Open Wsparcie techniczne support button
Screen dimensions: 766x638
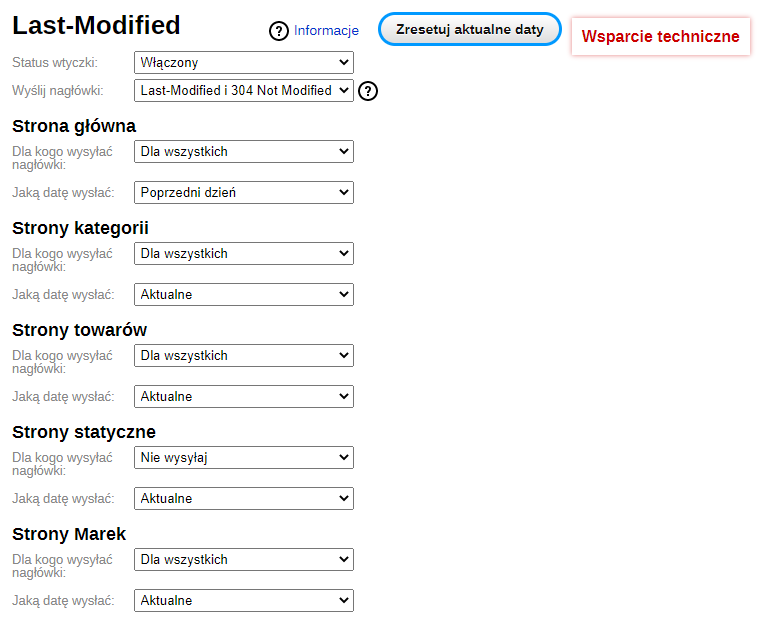point(660,37)
